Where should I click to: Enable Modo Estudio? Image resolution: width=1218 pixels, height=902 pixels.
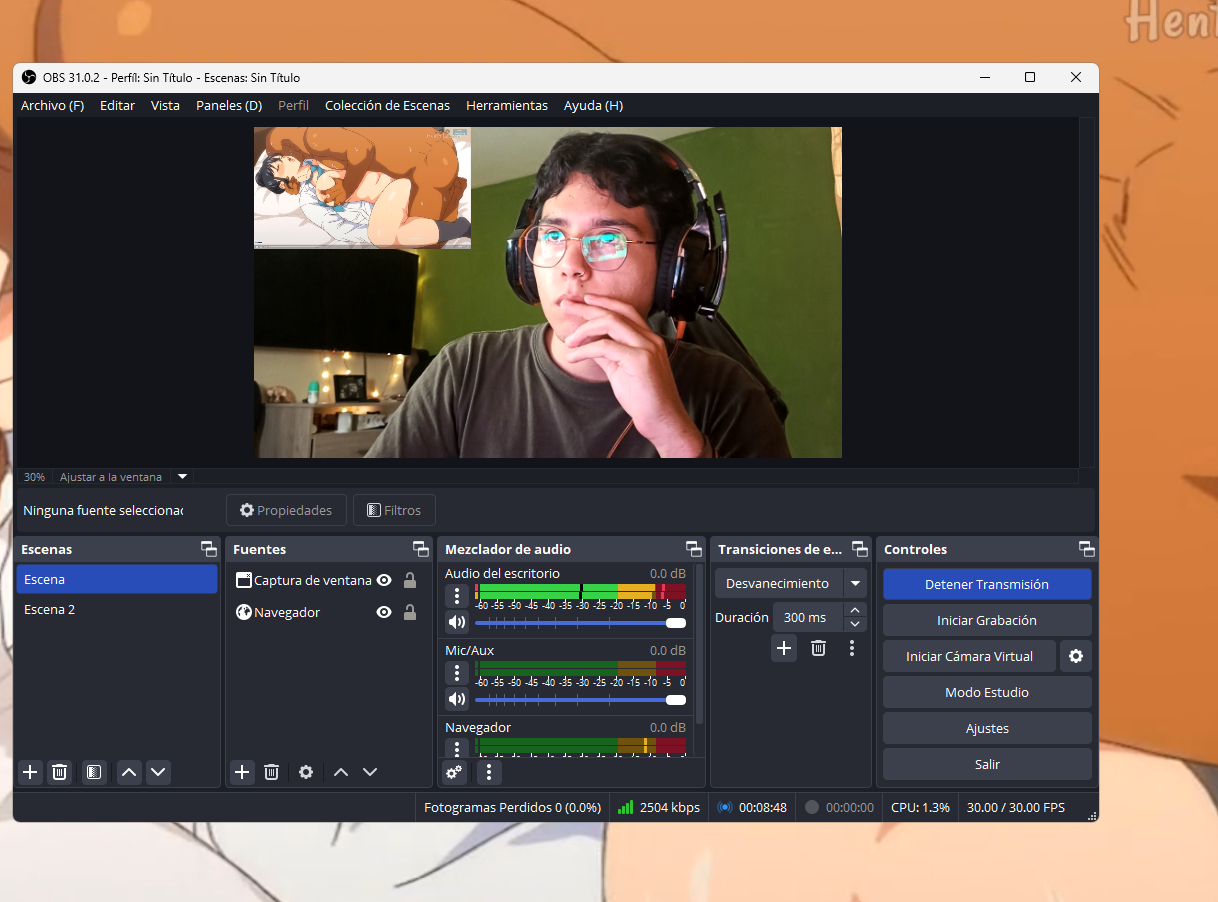[x=987, y=692]
